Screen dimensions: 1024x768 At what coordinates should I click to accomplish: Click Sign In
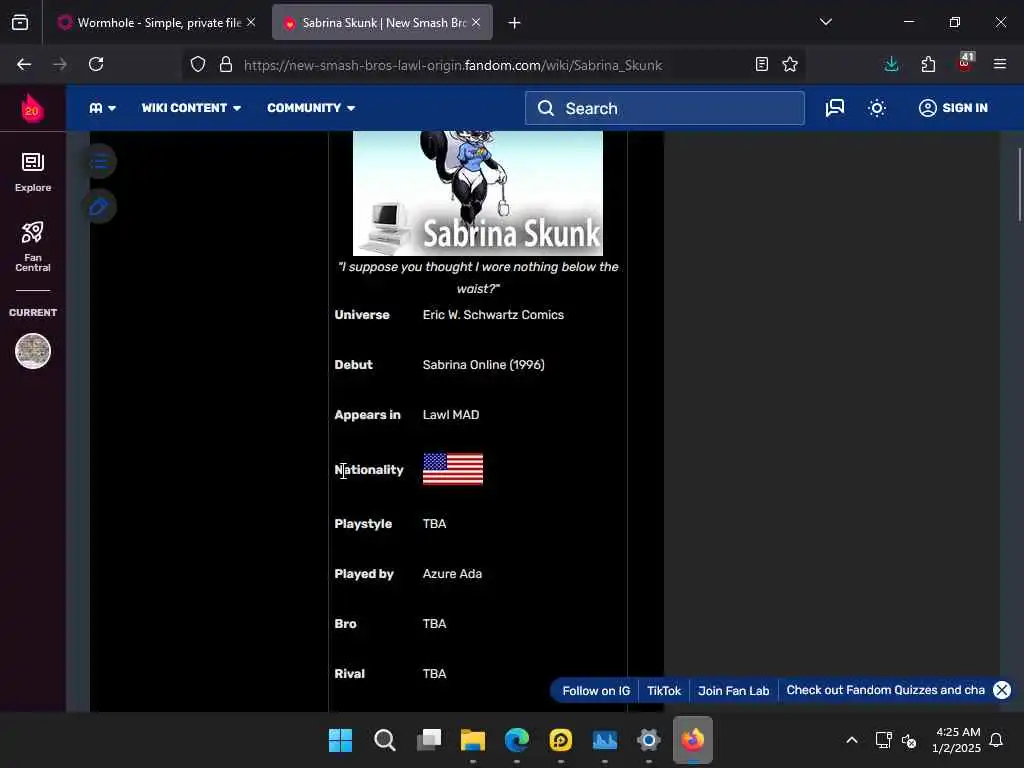pyautogui.click(x=953, y=108)
